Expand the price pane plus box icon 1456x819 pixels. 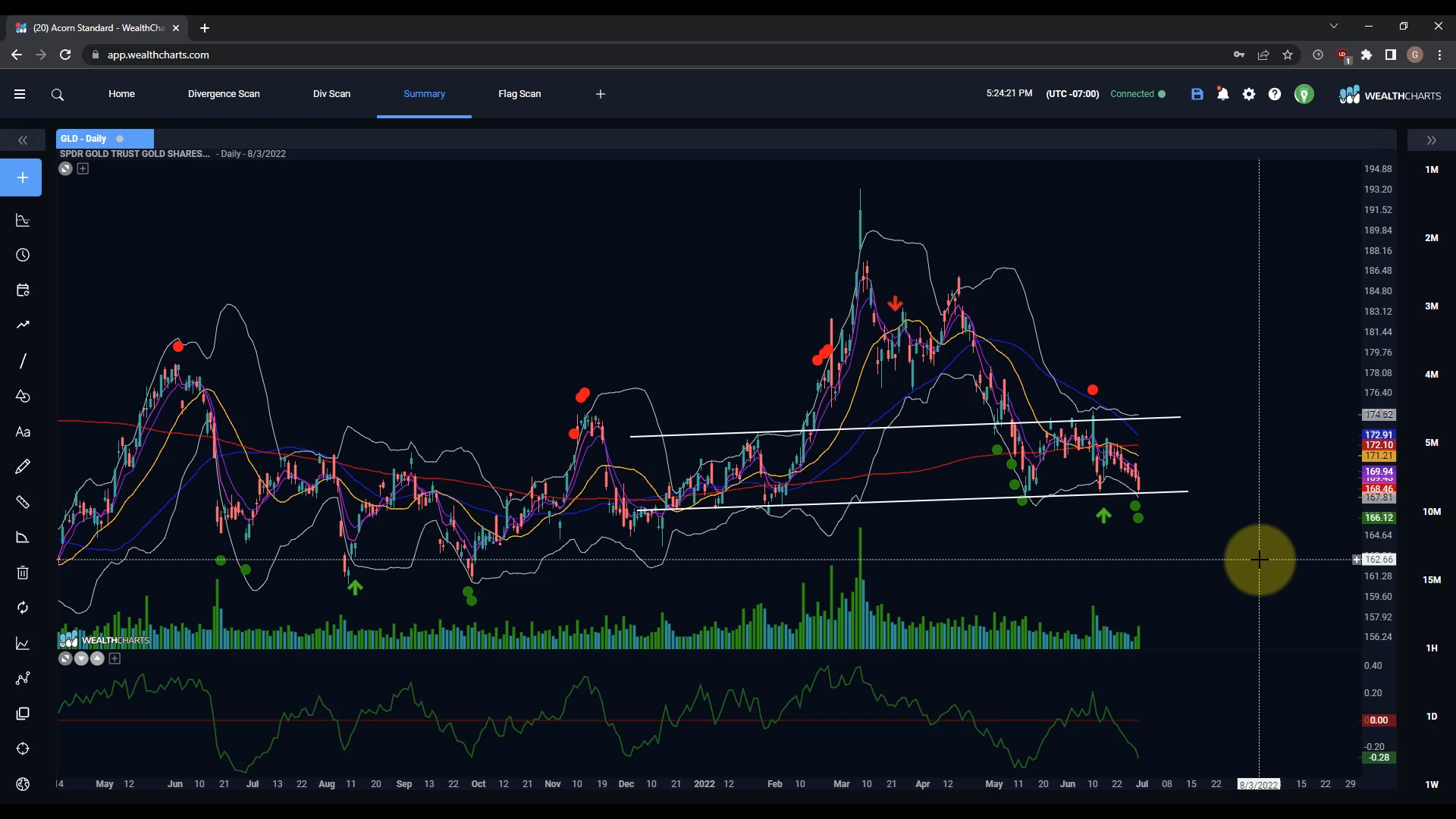pyautogui.click(x=83, y=169)
